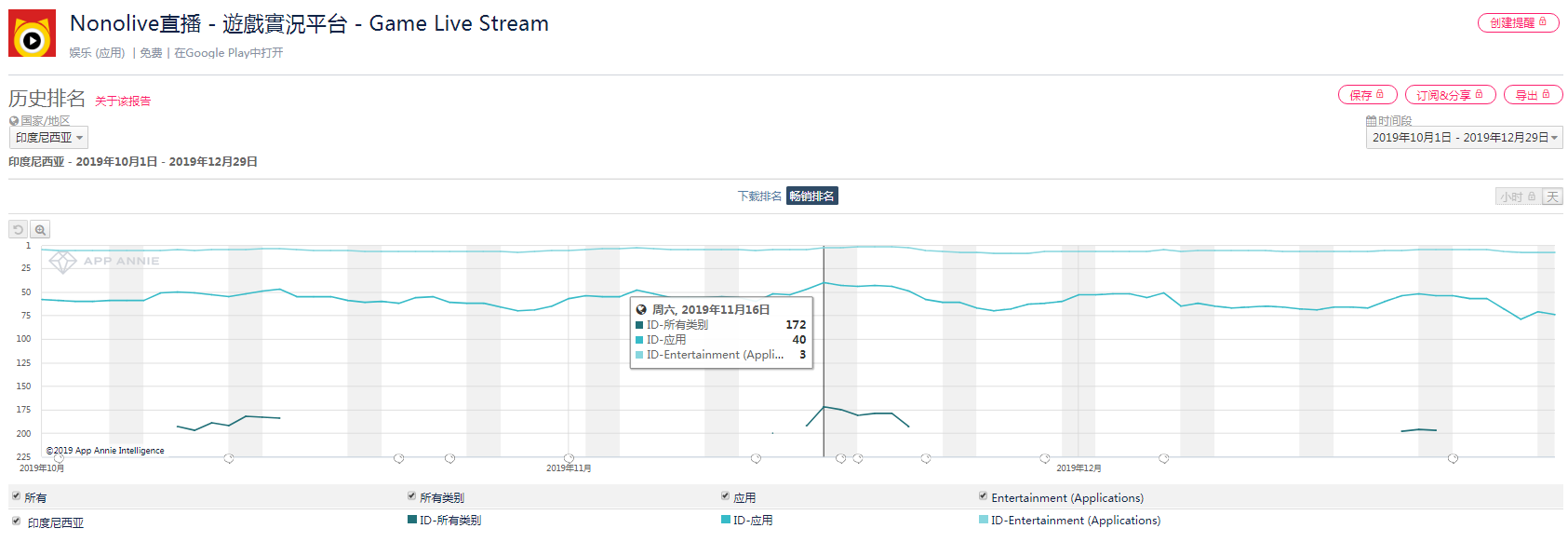Click the ©2019 App Annie Intelligence text

click(105, 451)
